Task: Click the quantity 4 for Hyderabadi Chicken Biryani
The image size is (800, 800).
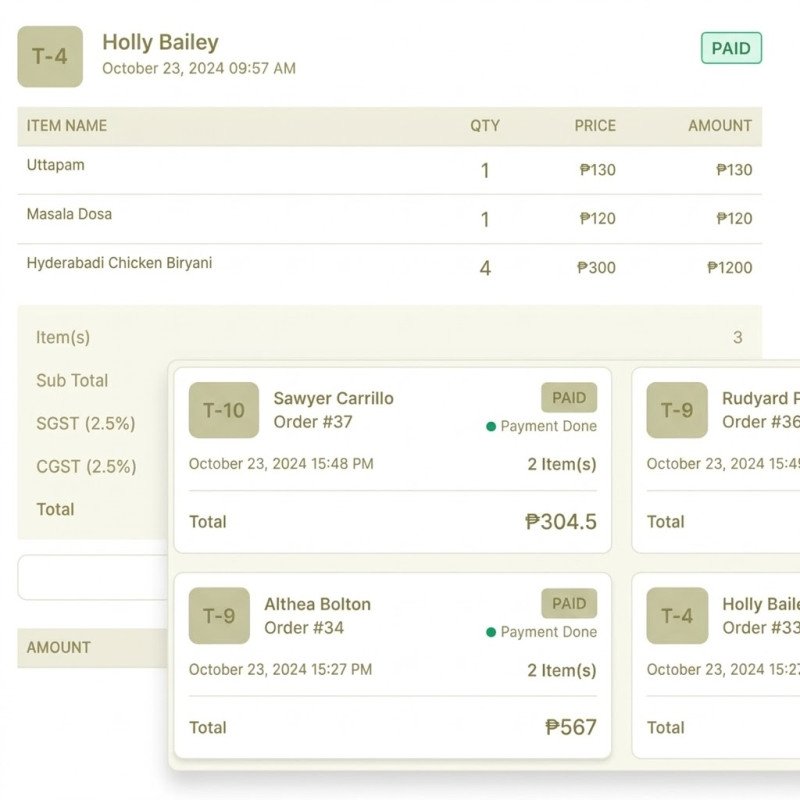Action: [x=485, y=268]
